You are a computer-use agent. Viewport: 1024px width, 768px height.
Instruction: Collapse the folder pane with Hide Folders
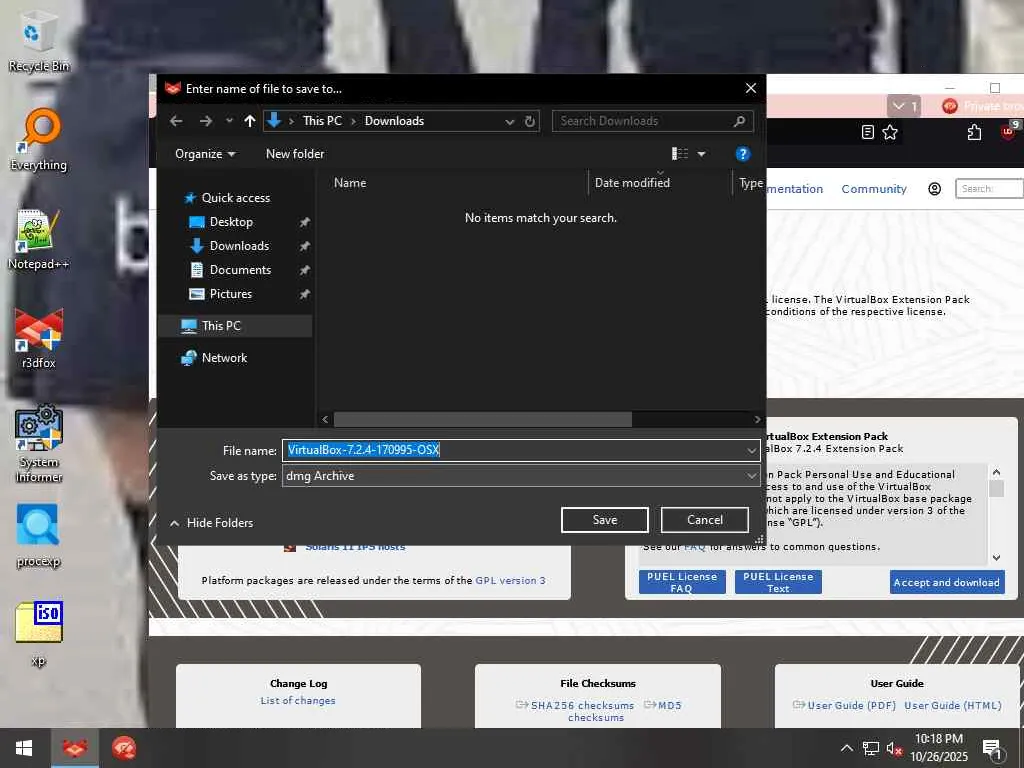212,523
